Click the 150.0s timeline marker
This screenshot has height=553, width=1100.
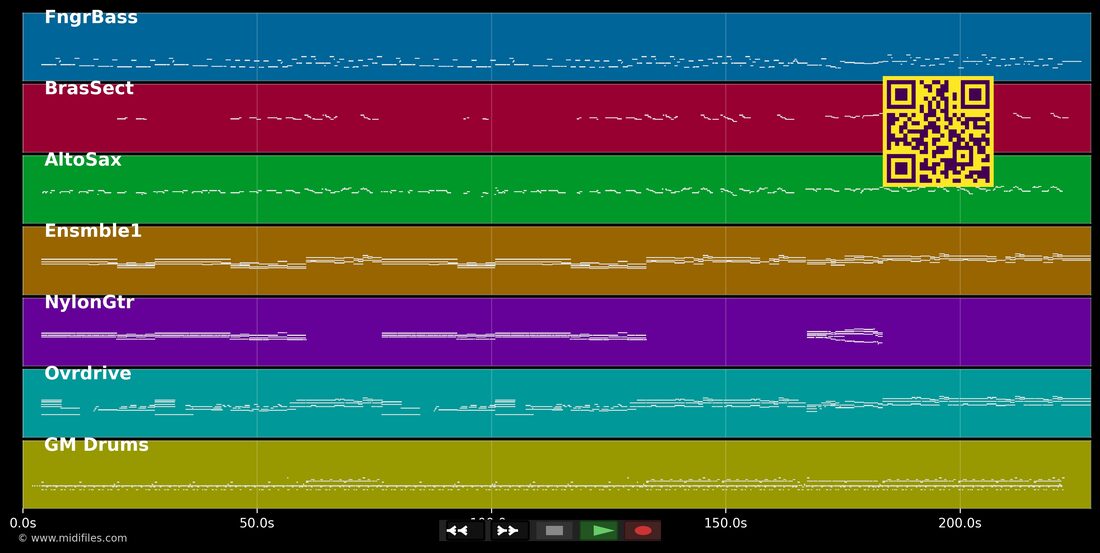coord(725,523)
